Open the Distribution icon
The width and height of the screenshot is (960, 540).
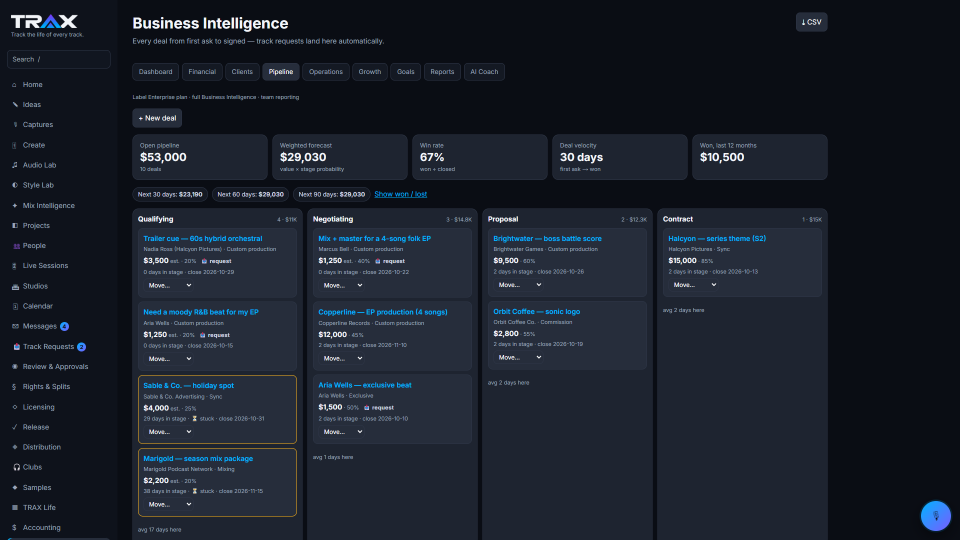pos(15,447)
